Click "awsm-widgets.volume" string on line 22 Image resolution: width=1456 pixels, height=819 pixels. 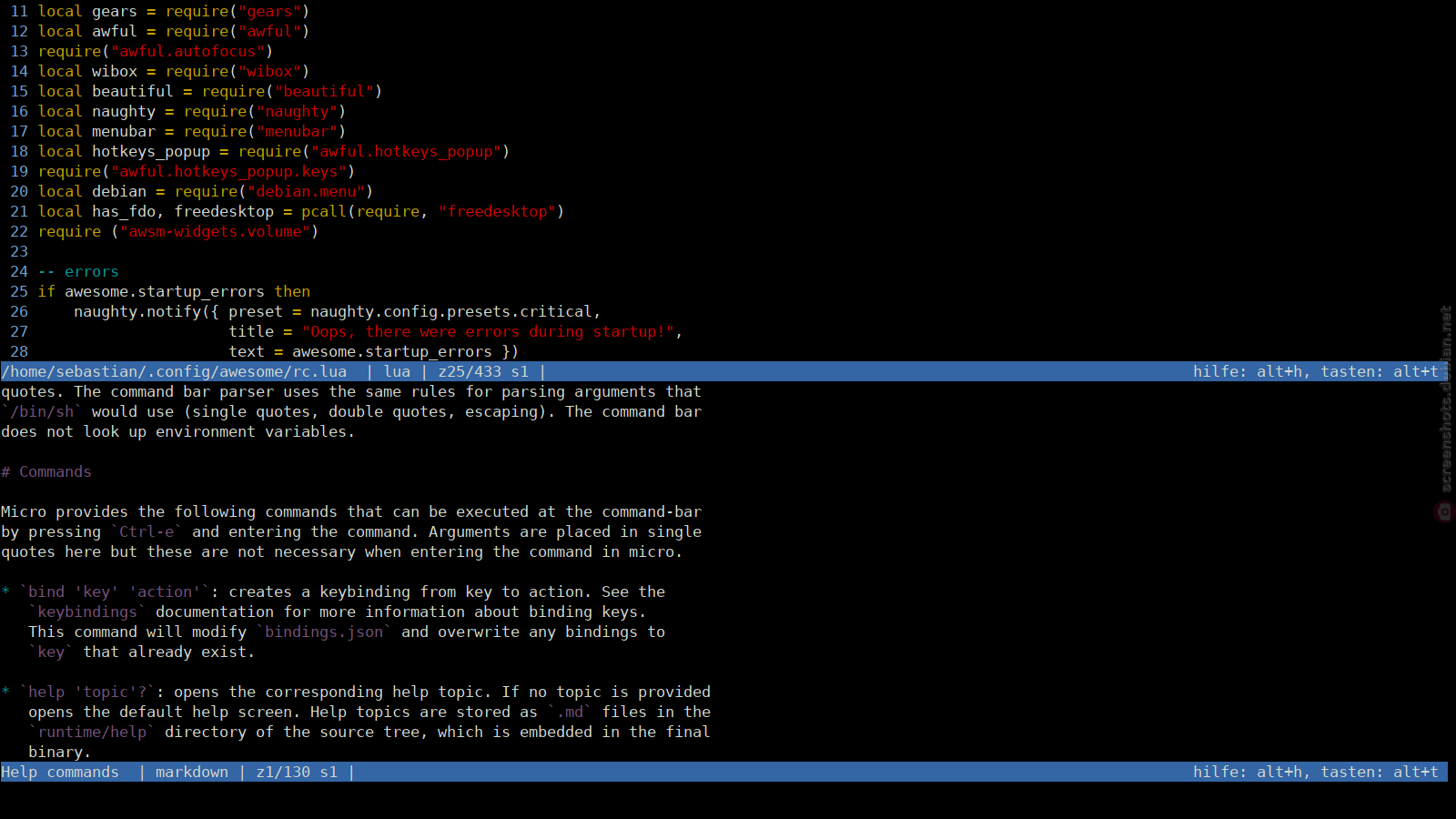click(x=215, y=231)
